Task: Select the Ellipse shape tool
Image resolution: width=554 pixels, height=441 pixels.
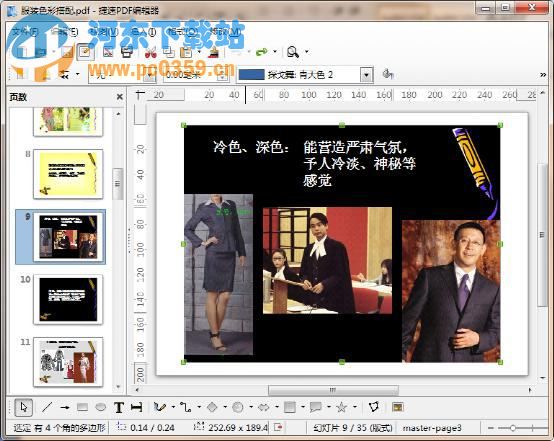Action: (x=101, y=407)
